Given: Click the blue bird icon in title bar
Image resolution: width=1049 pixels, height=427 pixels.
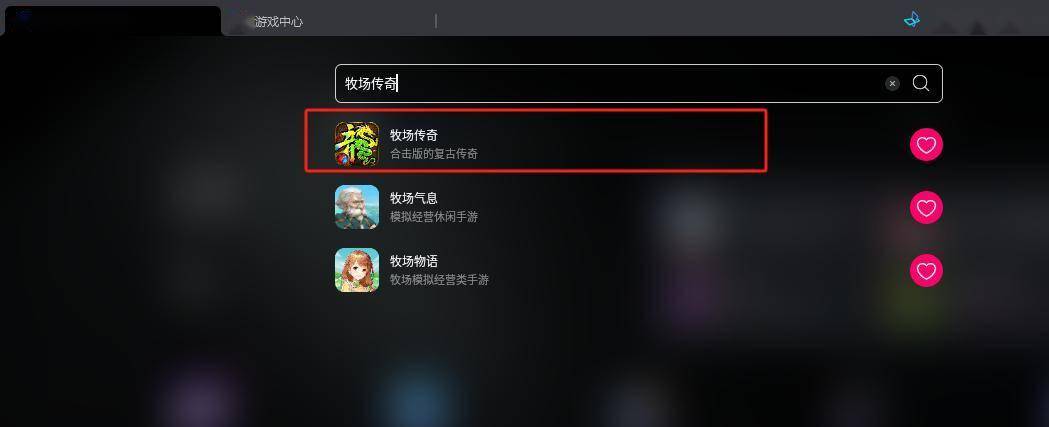Looking at the screenshot, I should coord(912,19).
